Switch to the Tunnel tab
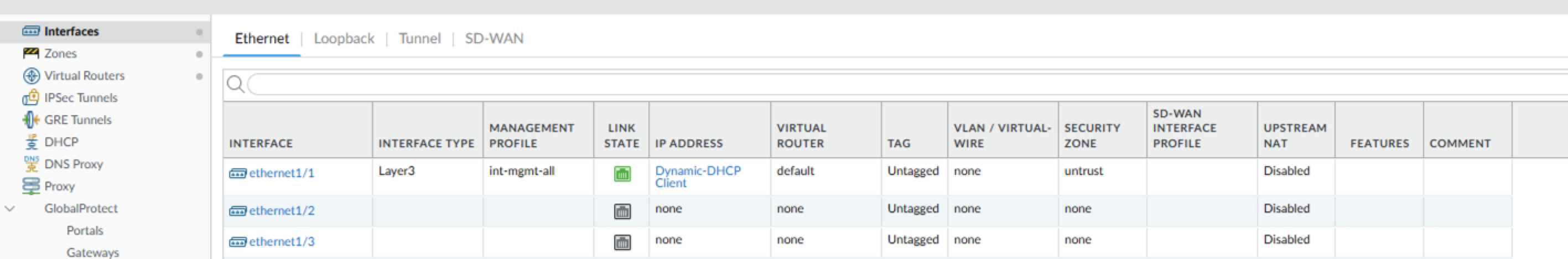 (x=419, y=38)
